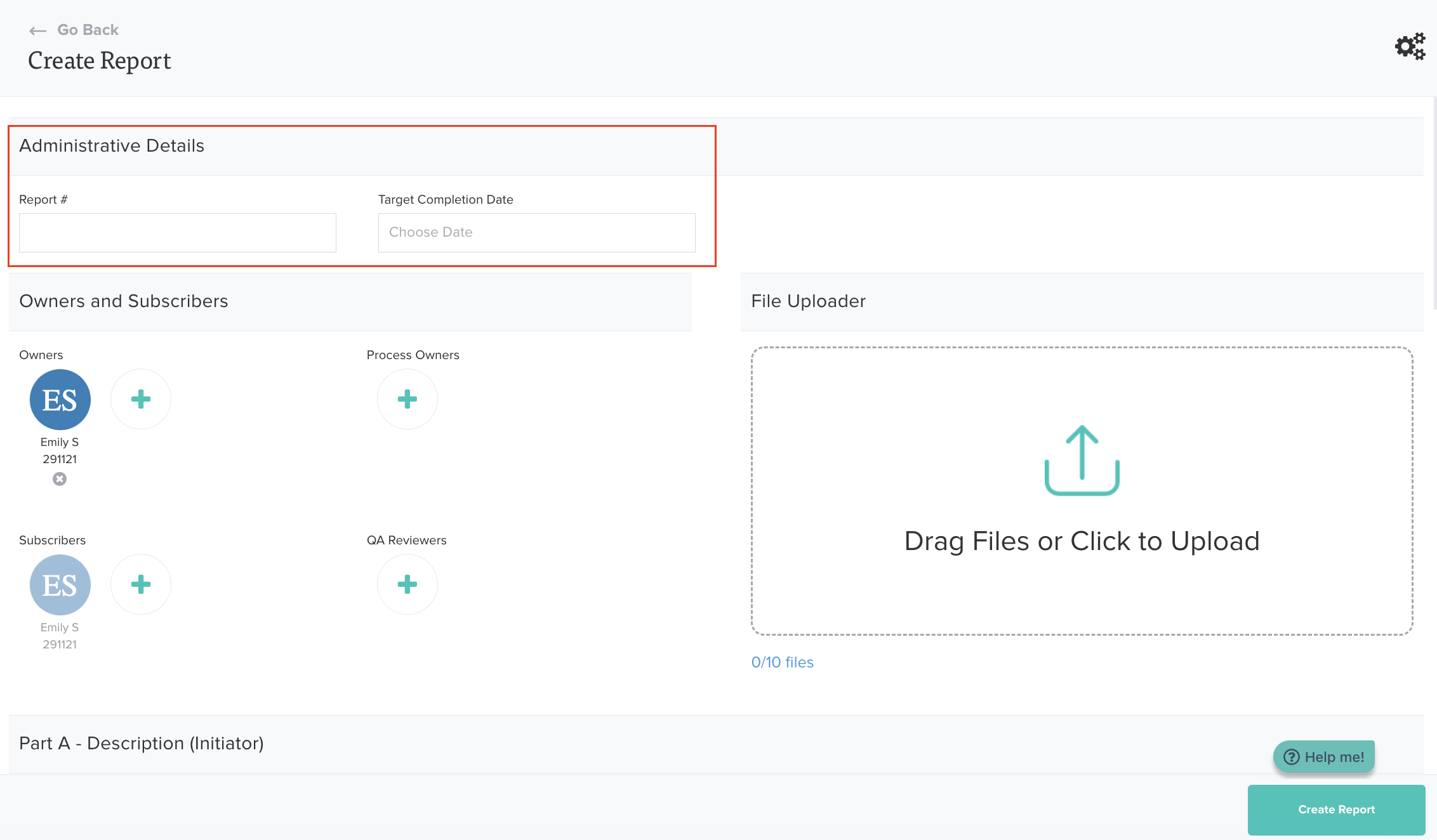Add a process owner with plus icon
Screen dimensions: 1437x840
point(407,399)
